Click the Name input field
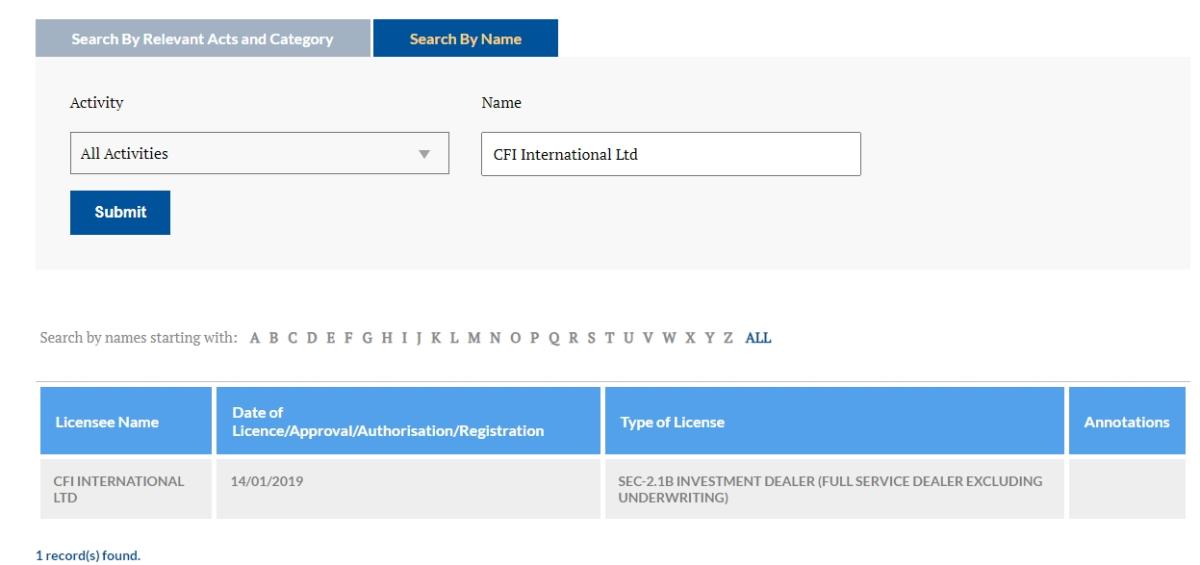This screenshot has height=565, width=1200. (x=670, y=155)
